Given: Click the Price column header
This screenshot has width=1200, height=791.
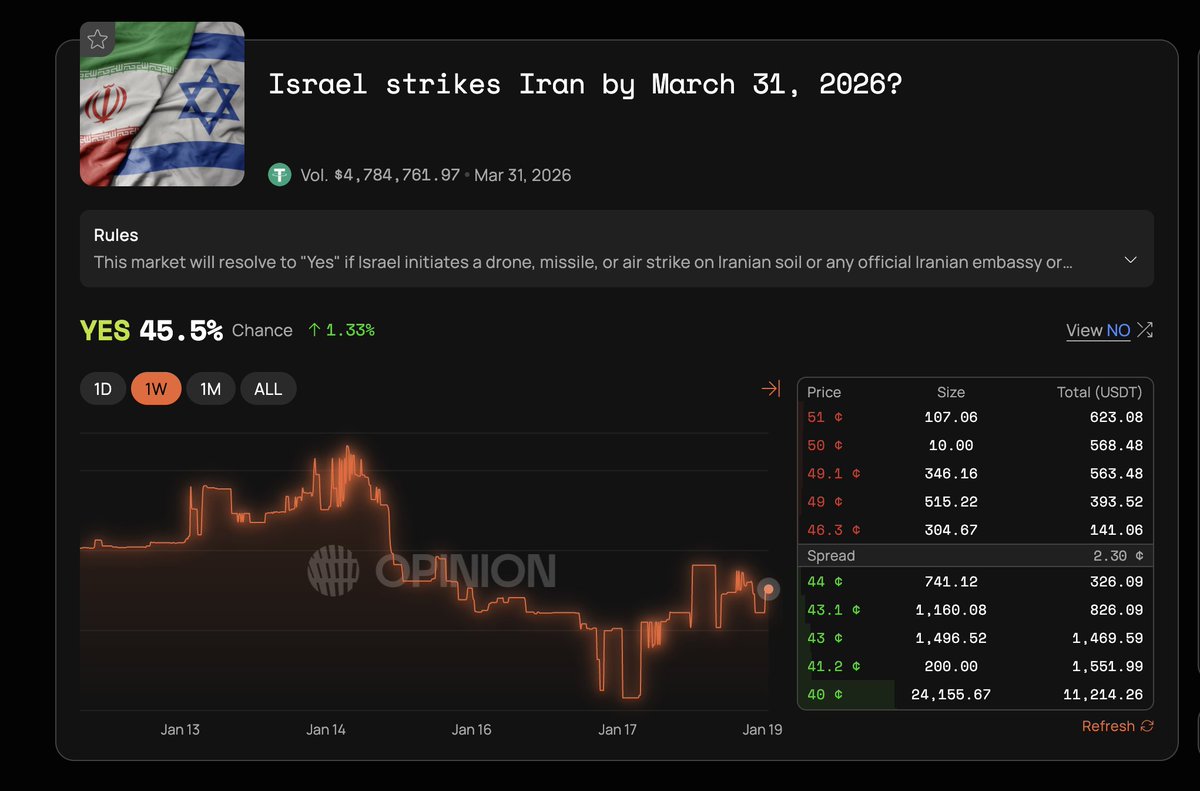Looking at the screenshot, I should (x=824, y=392).
